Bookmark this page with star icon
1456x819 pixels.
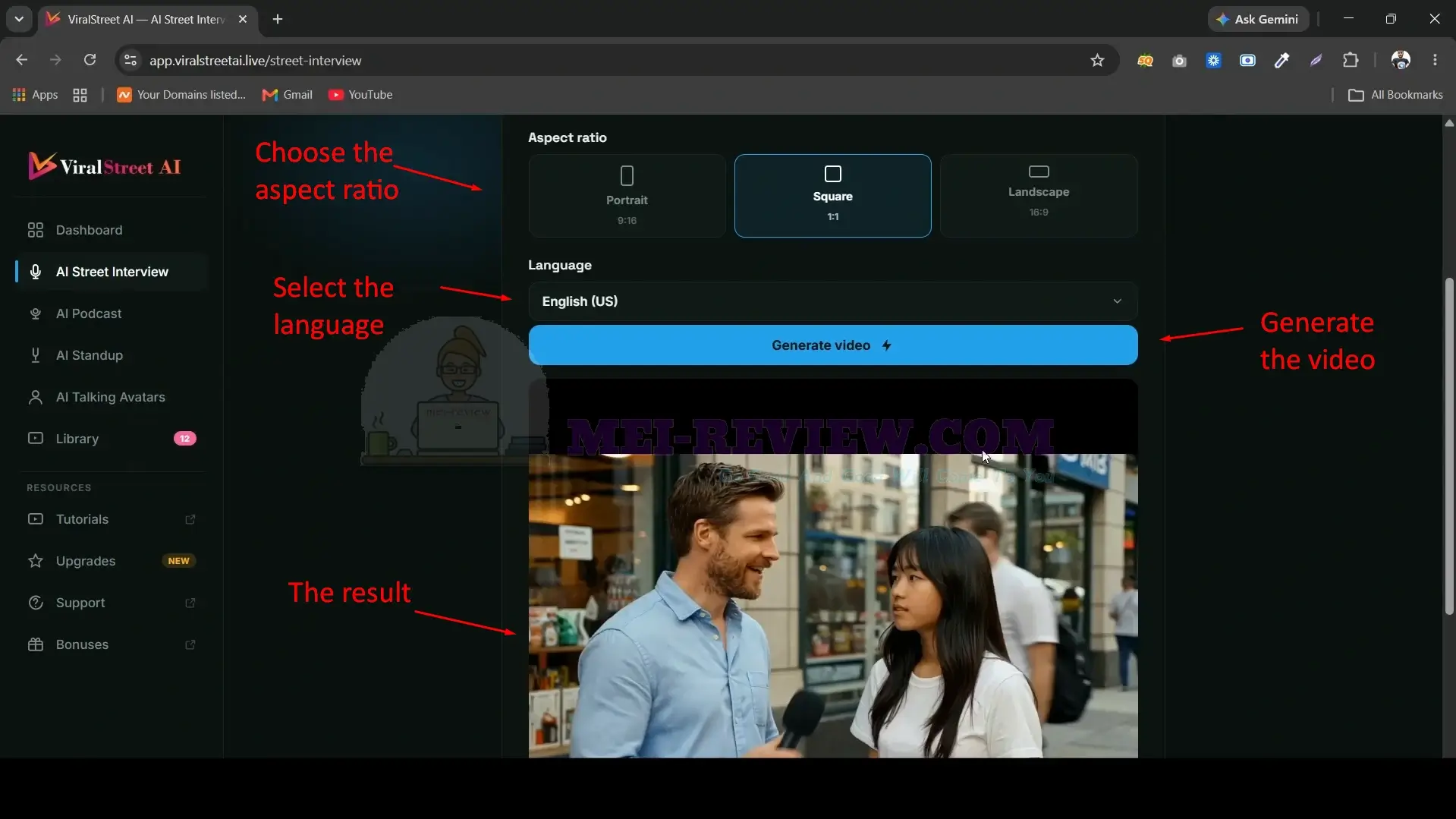point(1097,60)
